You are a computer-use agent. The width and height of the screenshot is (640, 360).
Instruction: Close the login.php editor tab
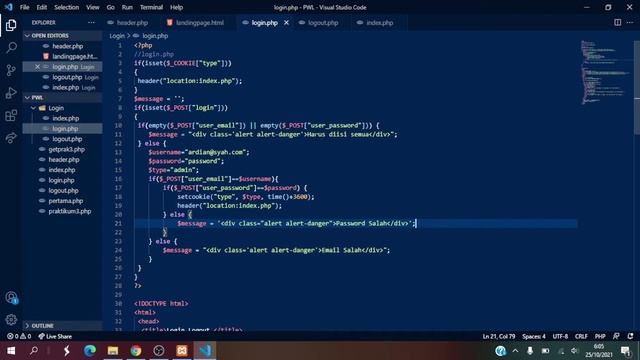tap(287, 22)
